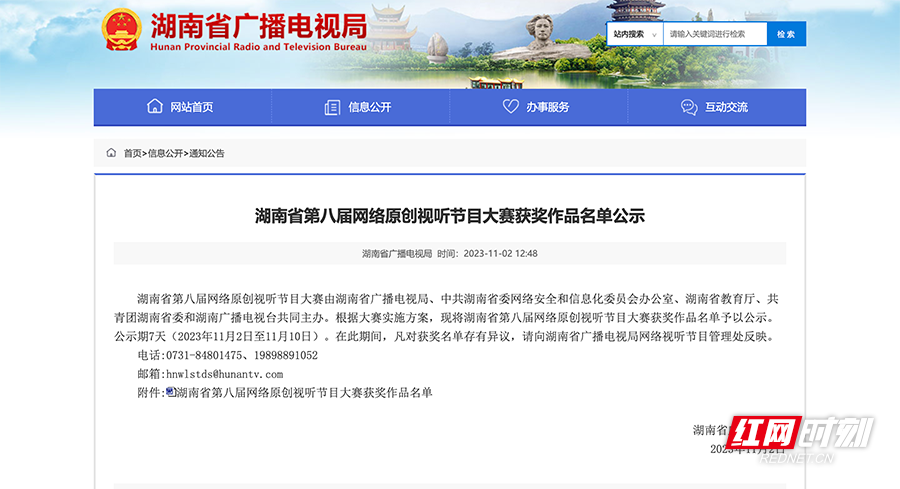Open the 办事服务 nav item
The height and width of the screenshot is (489, 900).
coord(538,107)
